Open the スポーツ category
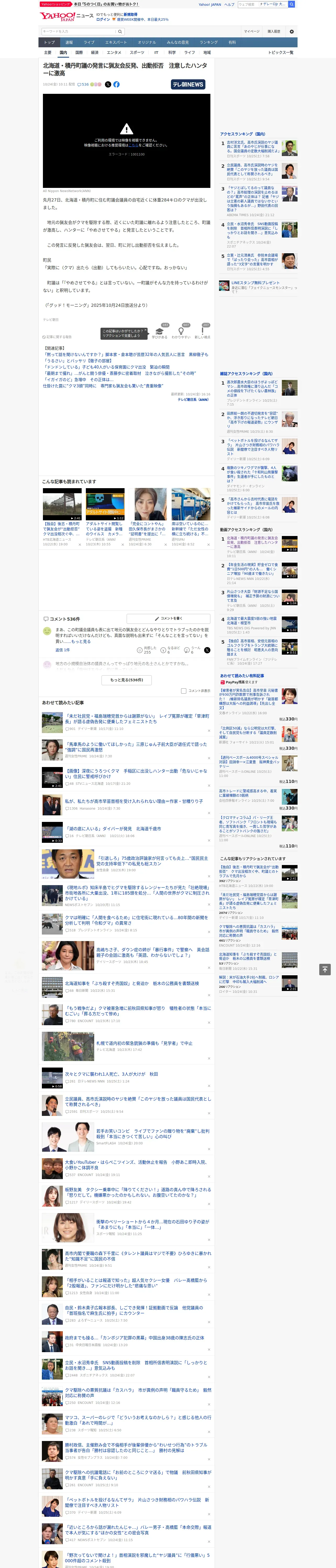This screenshot has width=336, height=1568. [x=137, y=52]
